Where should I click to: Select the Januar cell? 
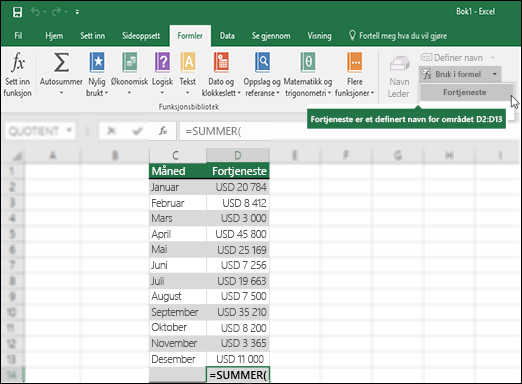coord(177,187)
